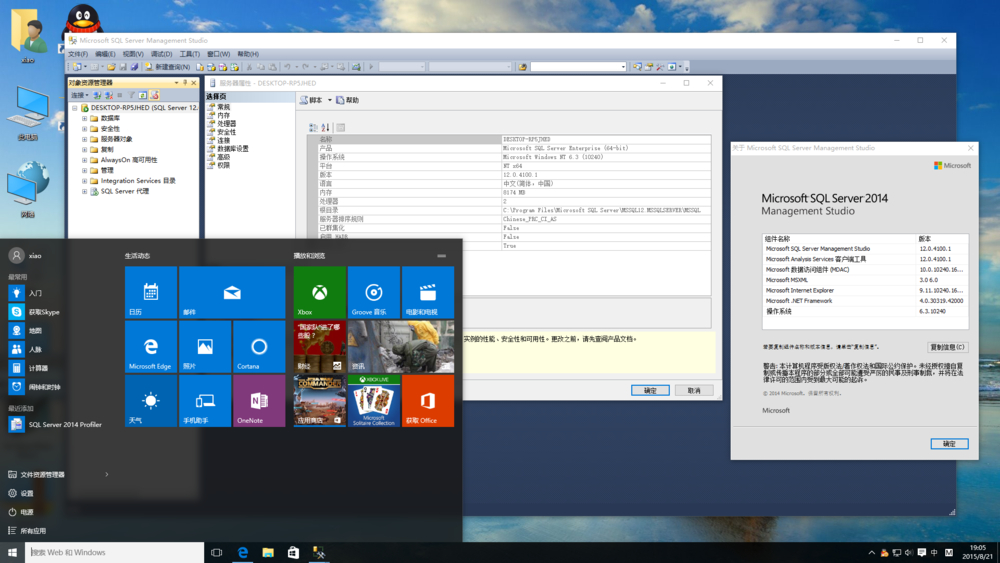Click 确定 in the About dialog

click(x=949, y=444)
